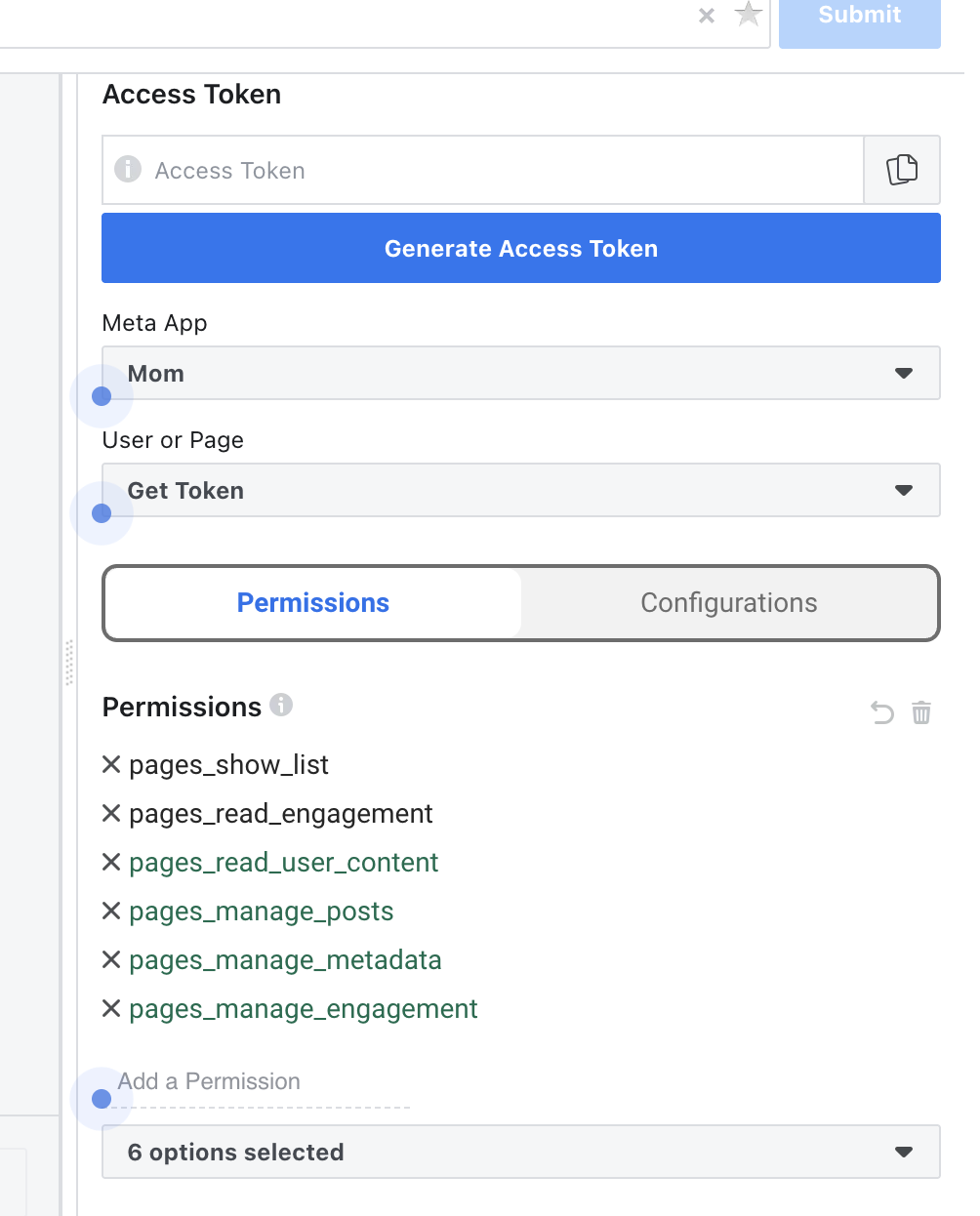This screenshot has height=1216, width=980.
Task: Remove pages_manage_metadata permission X icon
Action: coord(111,959)
